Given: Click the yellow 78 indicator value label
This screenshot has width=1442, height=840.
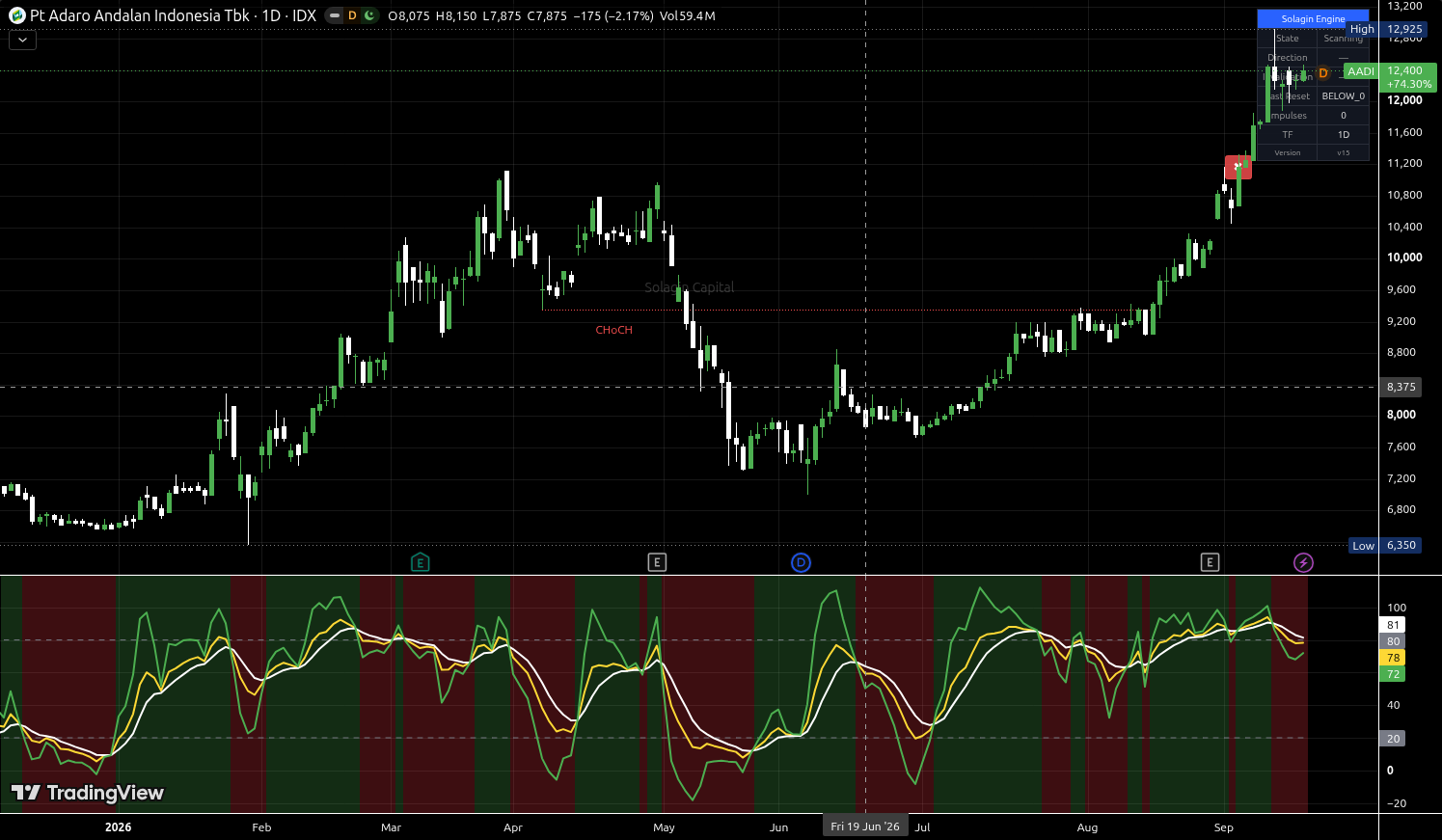Looking at the screenshot, I should 1393,658.
